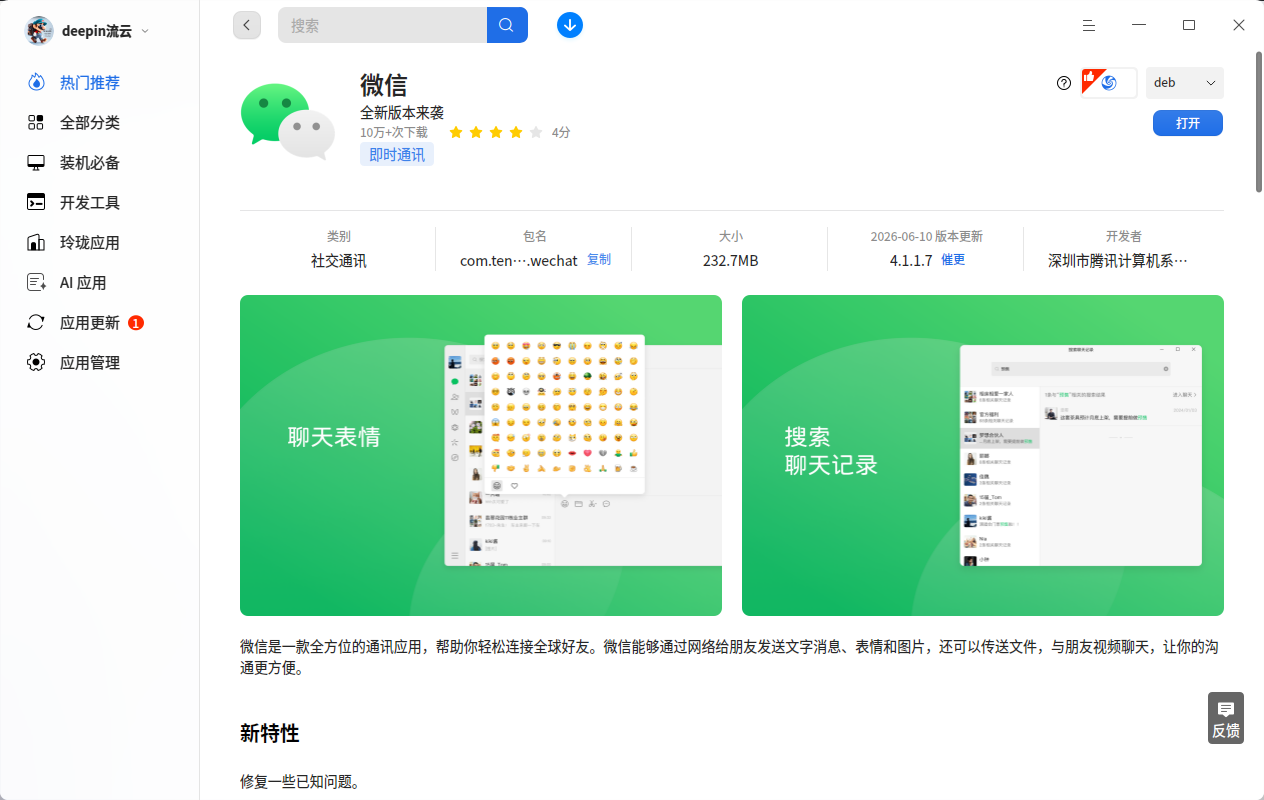Viewport: 1264px width, 800px height.
Task: Expand the deepin流云 account chevron
Action: pos(145,31)
